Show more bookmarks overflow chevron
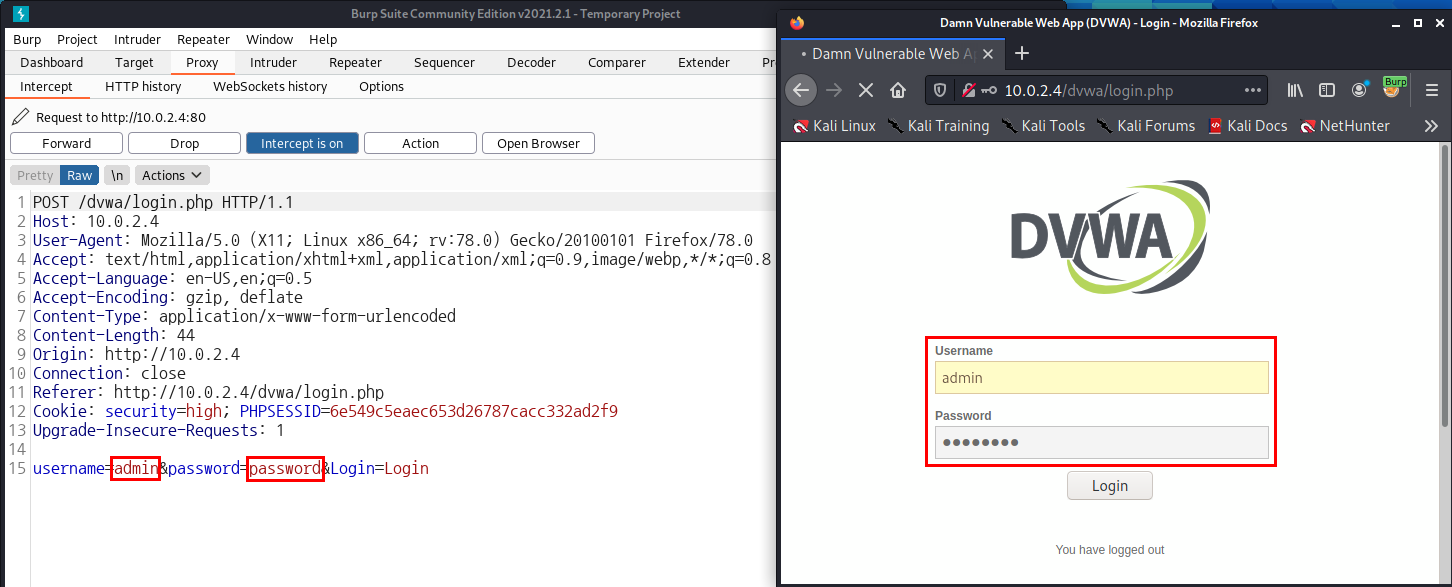The image size is (1452, 587). (1431, 126)
